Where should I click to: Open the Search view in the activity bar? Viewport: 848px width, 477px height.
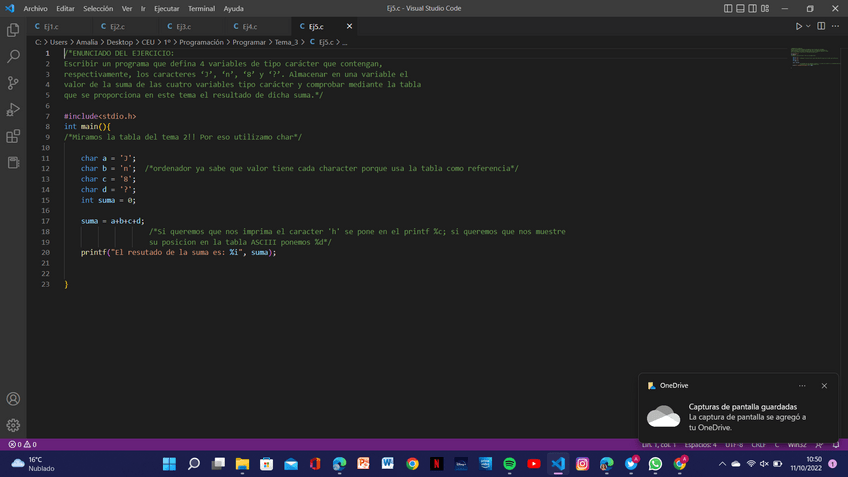pyautogui.click(x=13, y=57)
